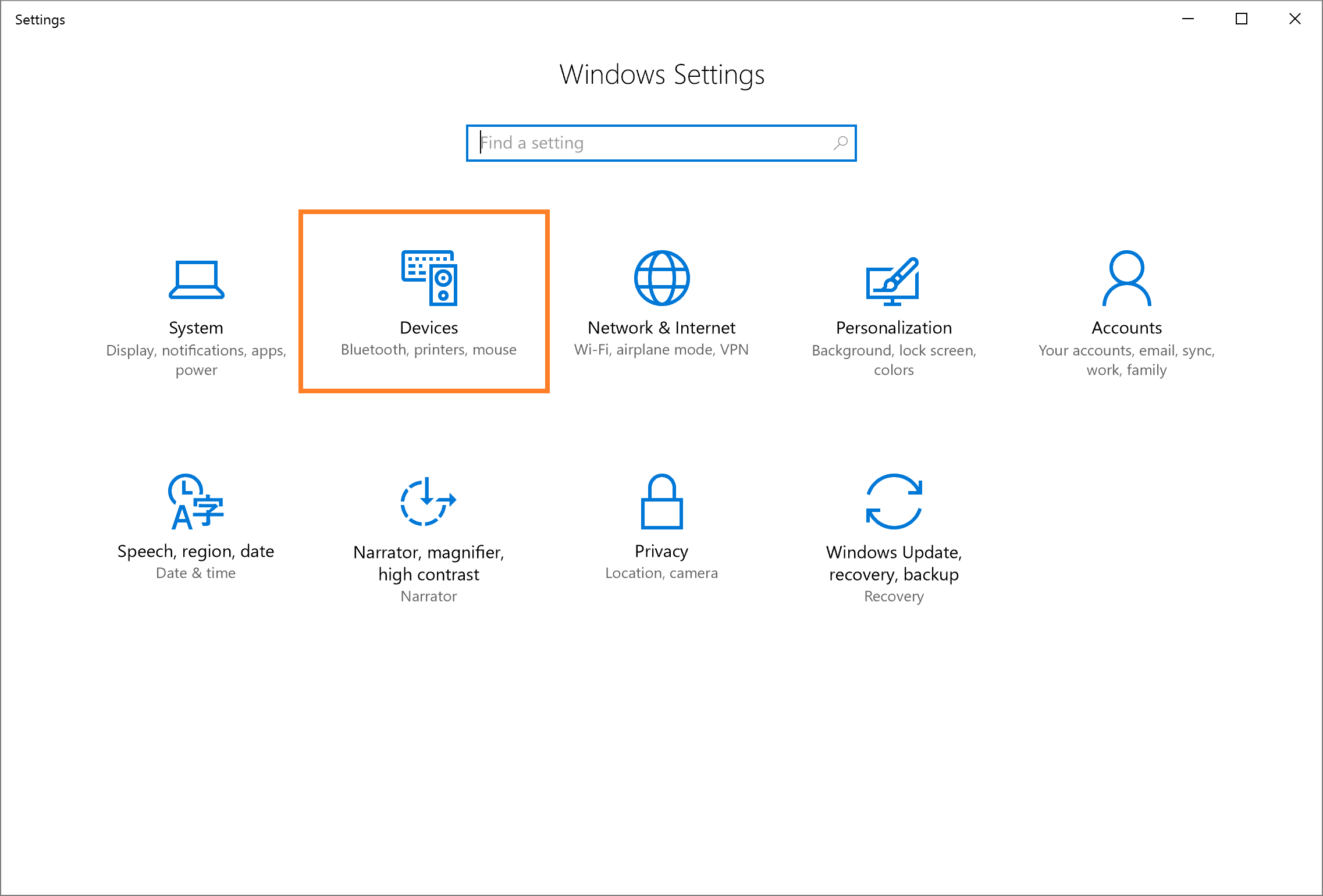This screenshot has width=1323, height=896.
Task: Click the magnifier search icon
Action: [840, 143]
